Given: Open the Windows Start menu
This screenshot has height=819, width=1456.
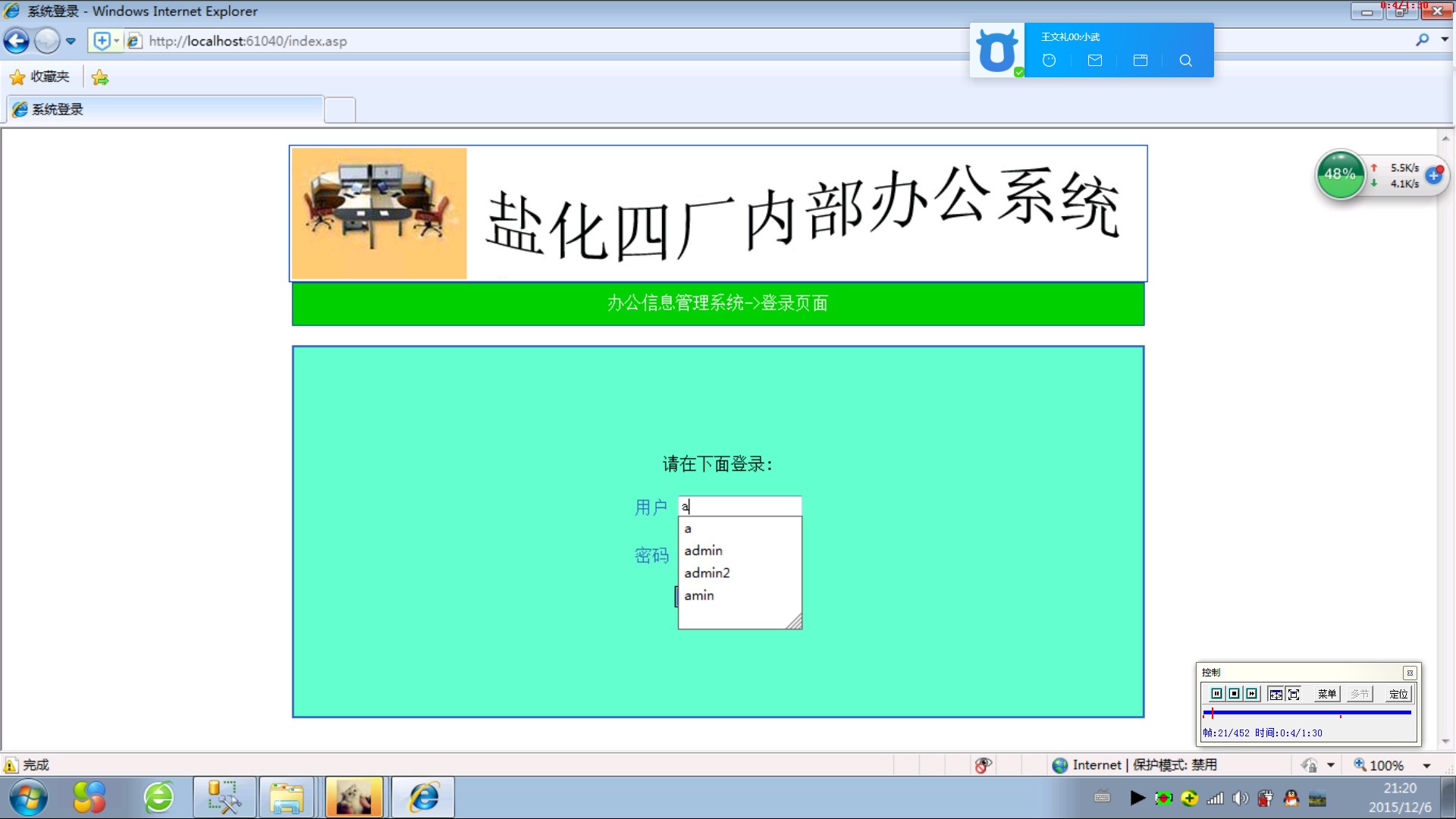Looking at the screenshot, I should pos(28,798).
